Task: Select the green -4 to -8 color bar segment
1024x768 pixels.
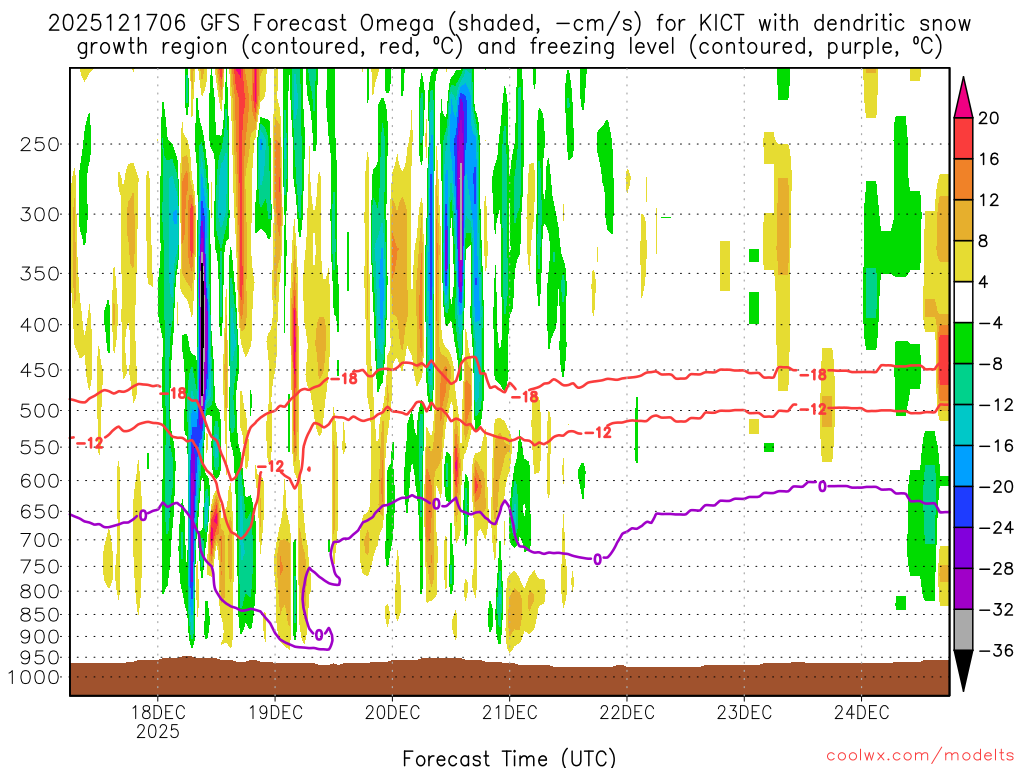Action: click(x=963, y=344)
